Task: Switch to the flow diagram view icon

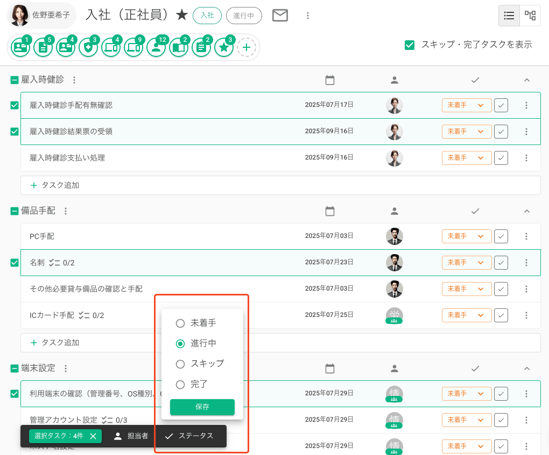Action: (530, 15)
